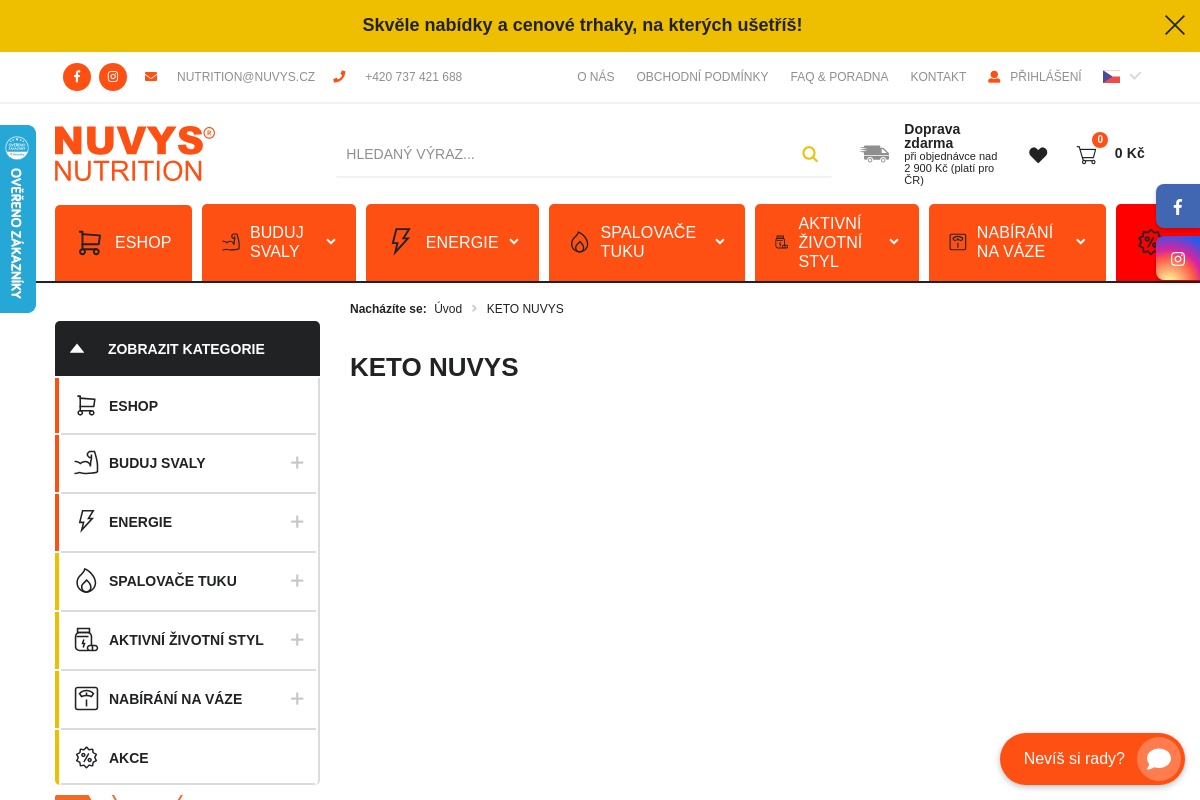This screenshot has height=800, width=1200.
Task: Select the search magnifier icon
Action: 810,154
